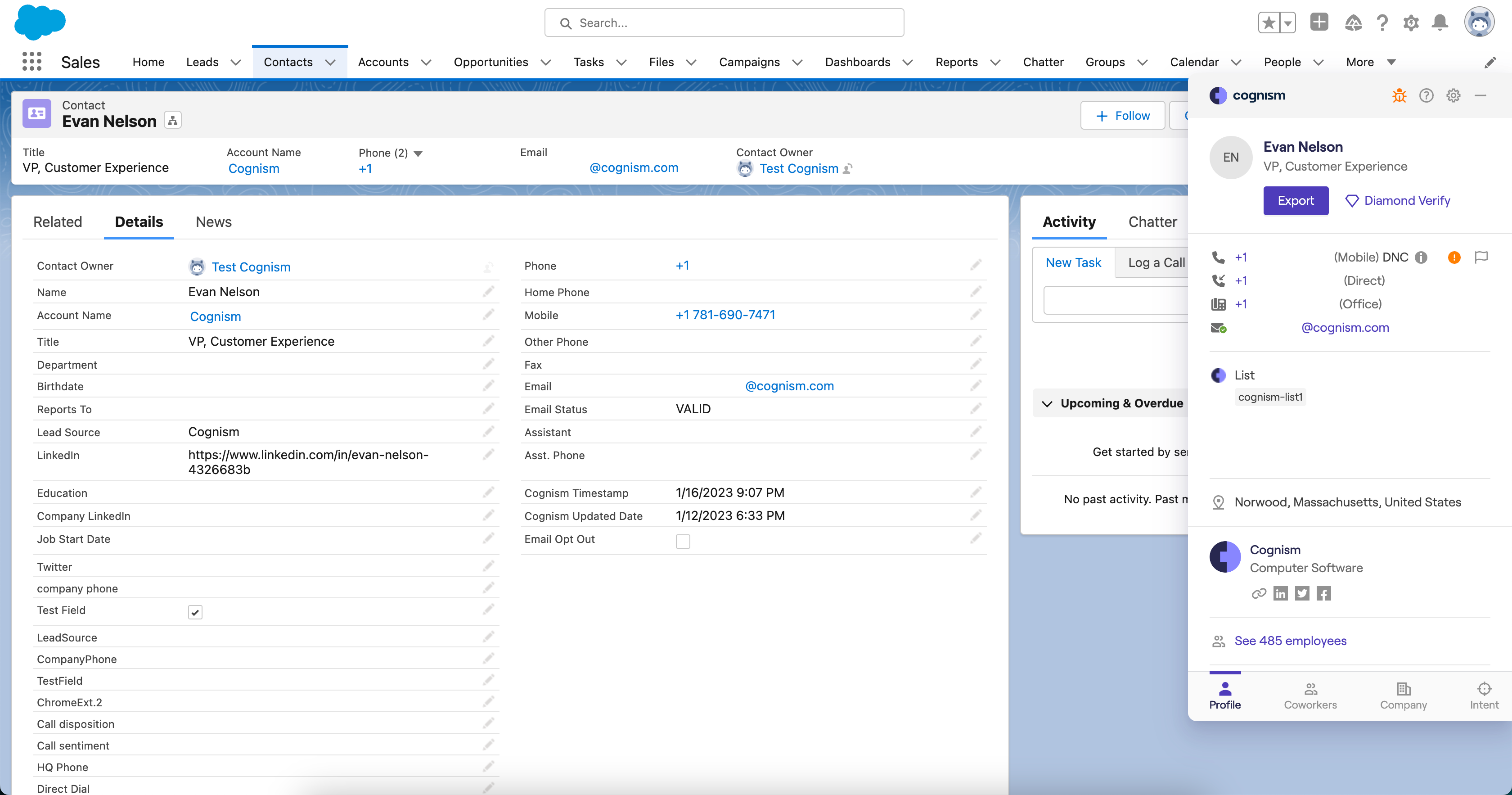Open the Chatter tab in activity panel
The width and height of the screenshot is (1512, 795).
point(1152,222)
